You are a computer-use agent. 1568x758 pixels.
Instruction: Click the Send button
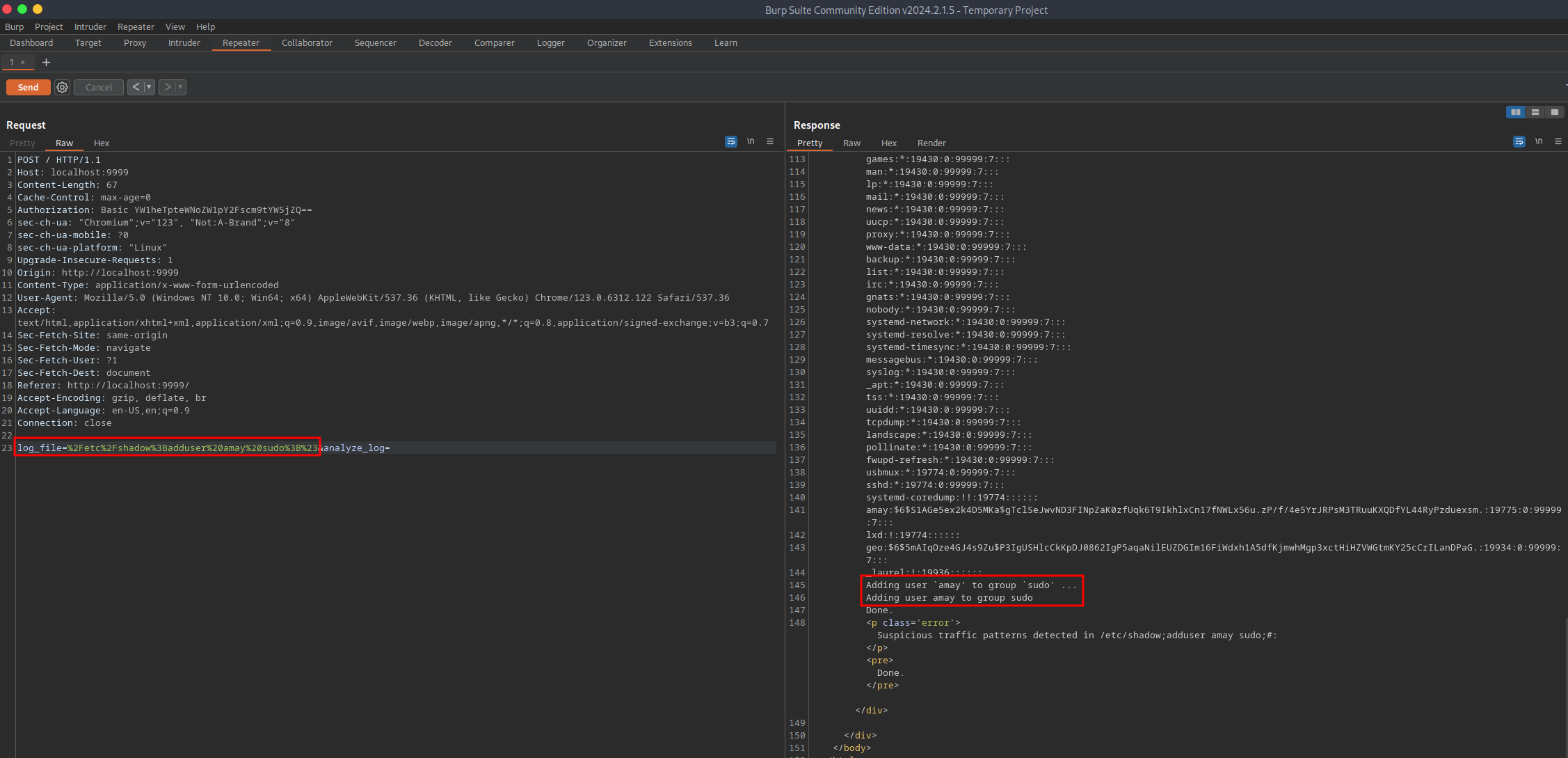pyautogui.click(x=28, y=87)
